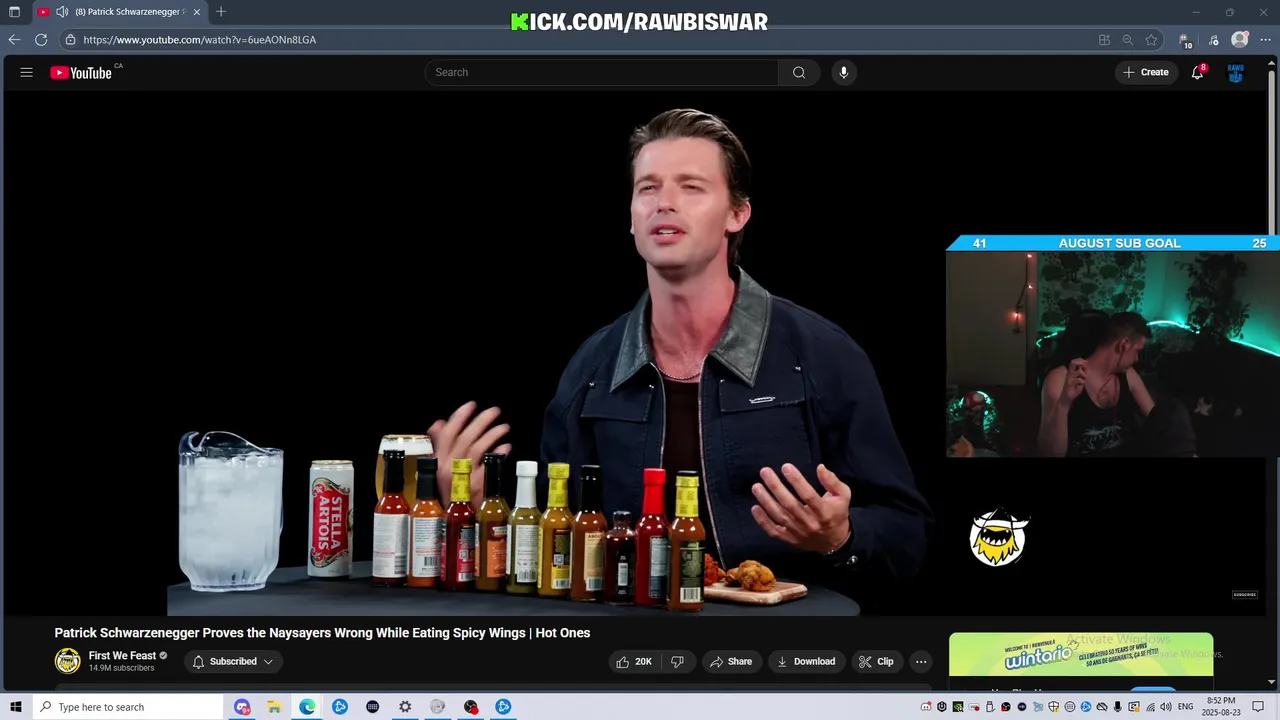Open the Subscribed notification dropdown

[x=233, y=661]
